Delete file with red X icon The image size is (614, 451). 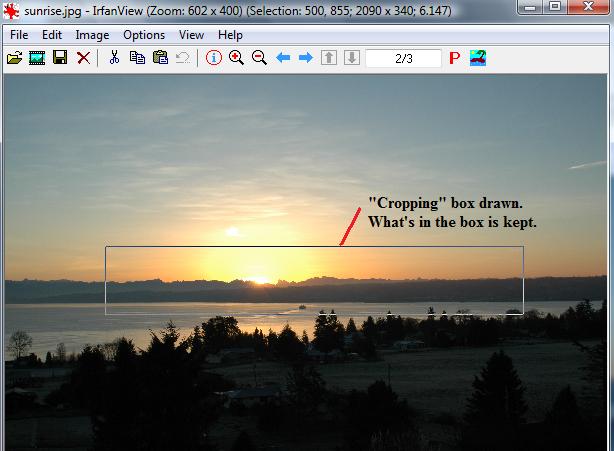pyautogui.click(x=83, y=58)
